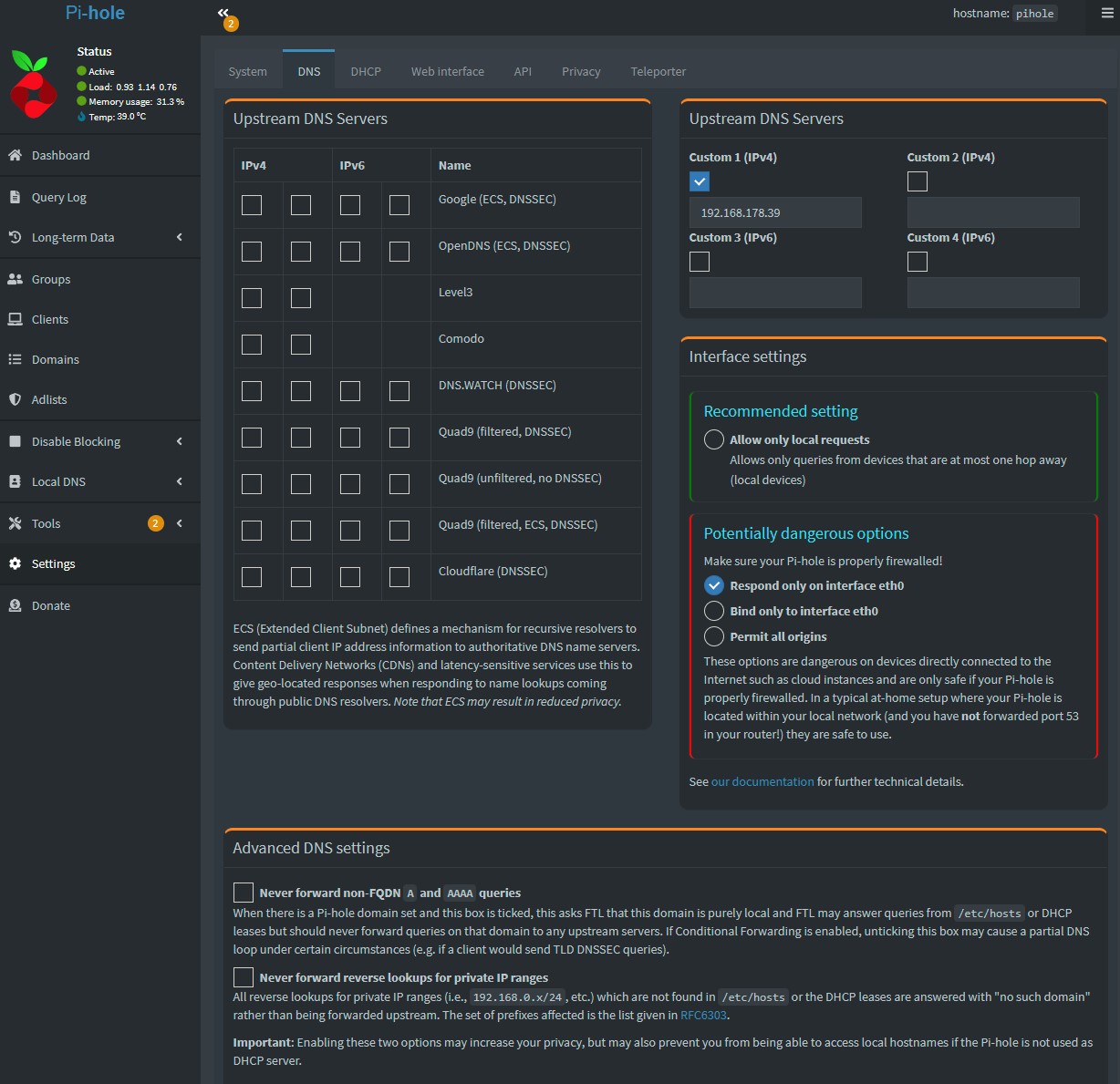Click 'Memory usage: 31.3 %' status text
Viewport: 1120px width, 1084px height.
pyautogui.click(x=136, y=102)
